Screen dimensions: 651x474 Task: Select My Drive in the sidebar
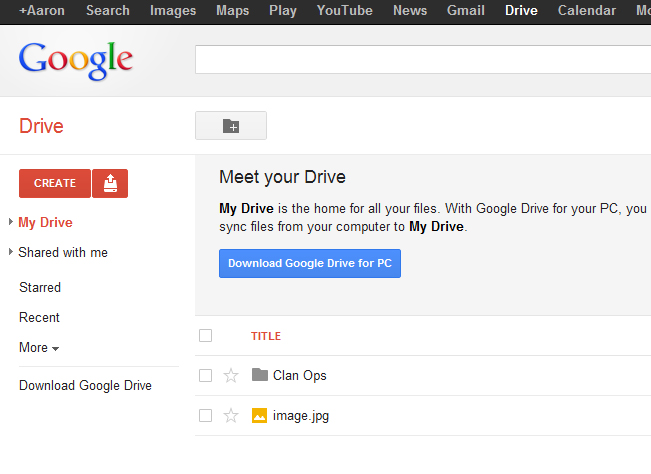point(45,222)
